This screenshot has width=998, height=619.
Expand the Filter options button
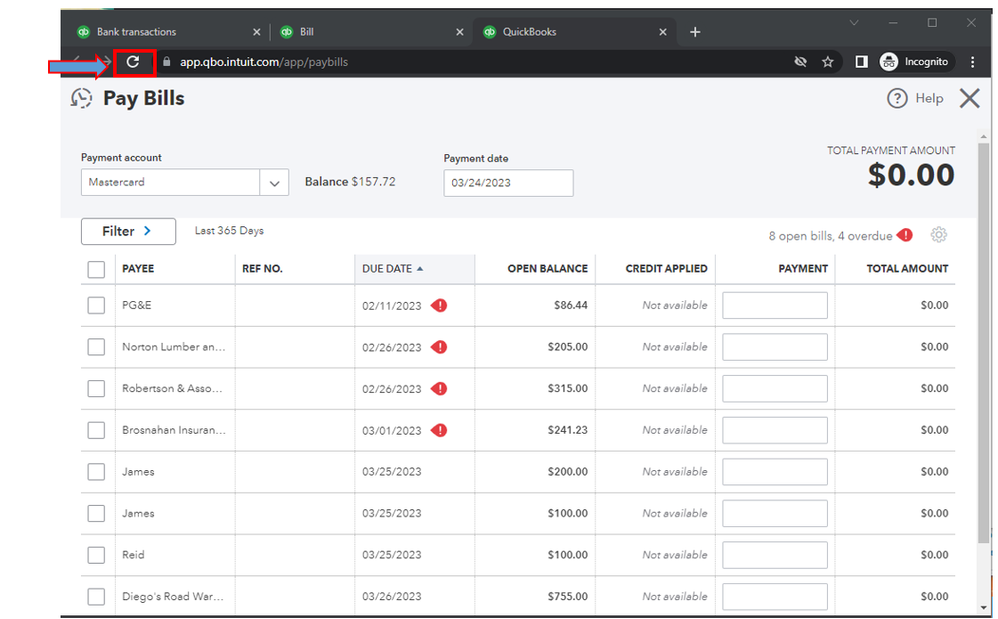coord(128,231)
